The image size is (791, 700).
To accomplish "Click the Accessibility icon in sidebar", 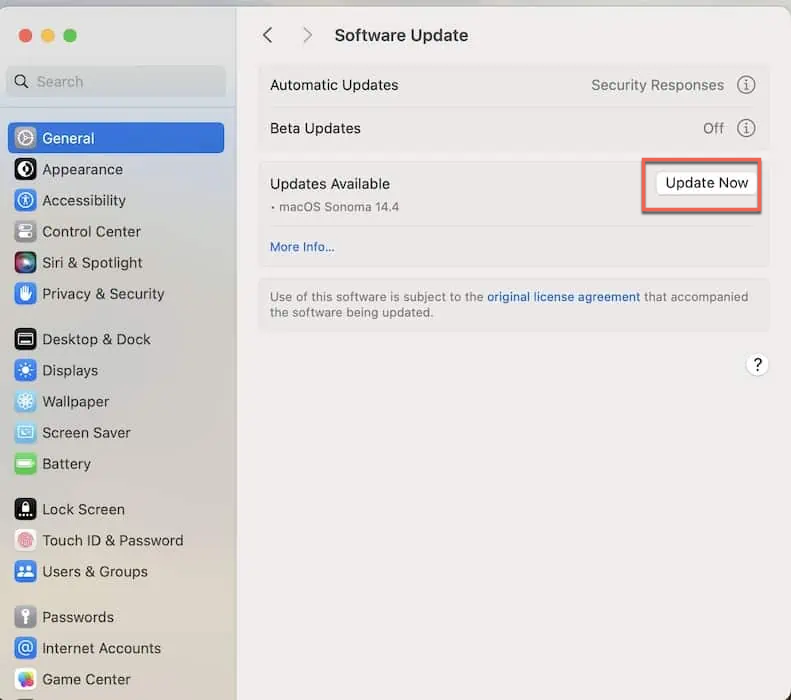I will point(25,200).
